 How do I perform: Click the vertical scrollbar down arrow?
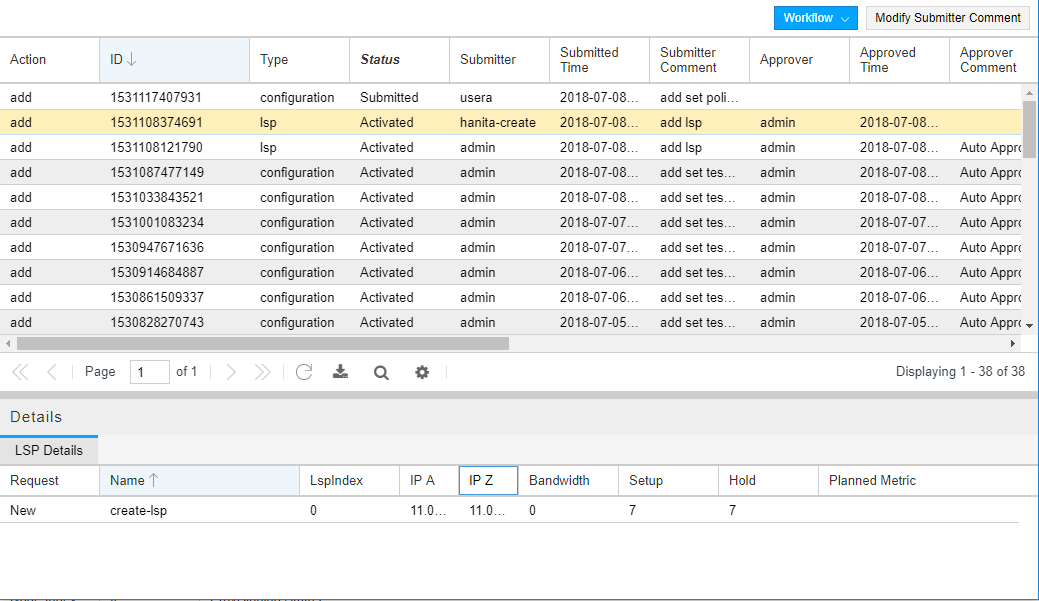coord(1030,325)
